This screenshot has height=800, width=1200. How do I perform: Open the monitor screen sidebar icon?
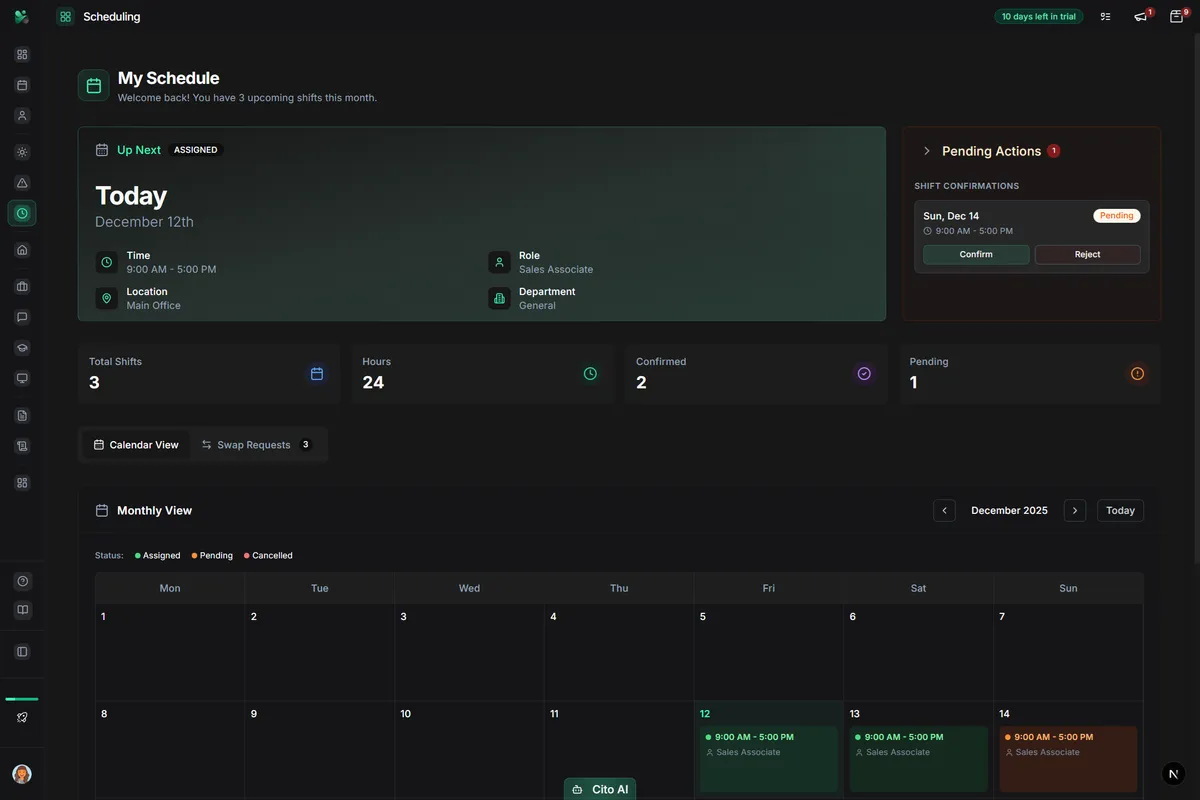point(22,378)
